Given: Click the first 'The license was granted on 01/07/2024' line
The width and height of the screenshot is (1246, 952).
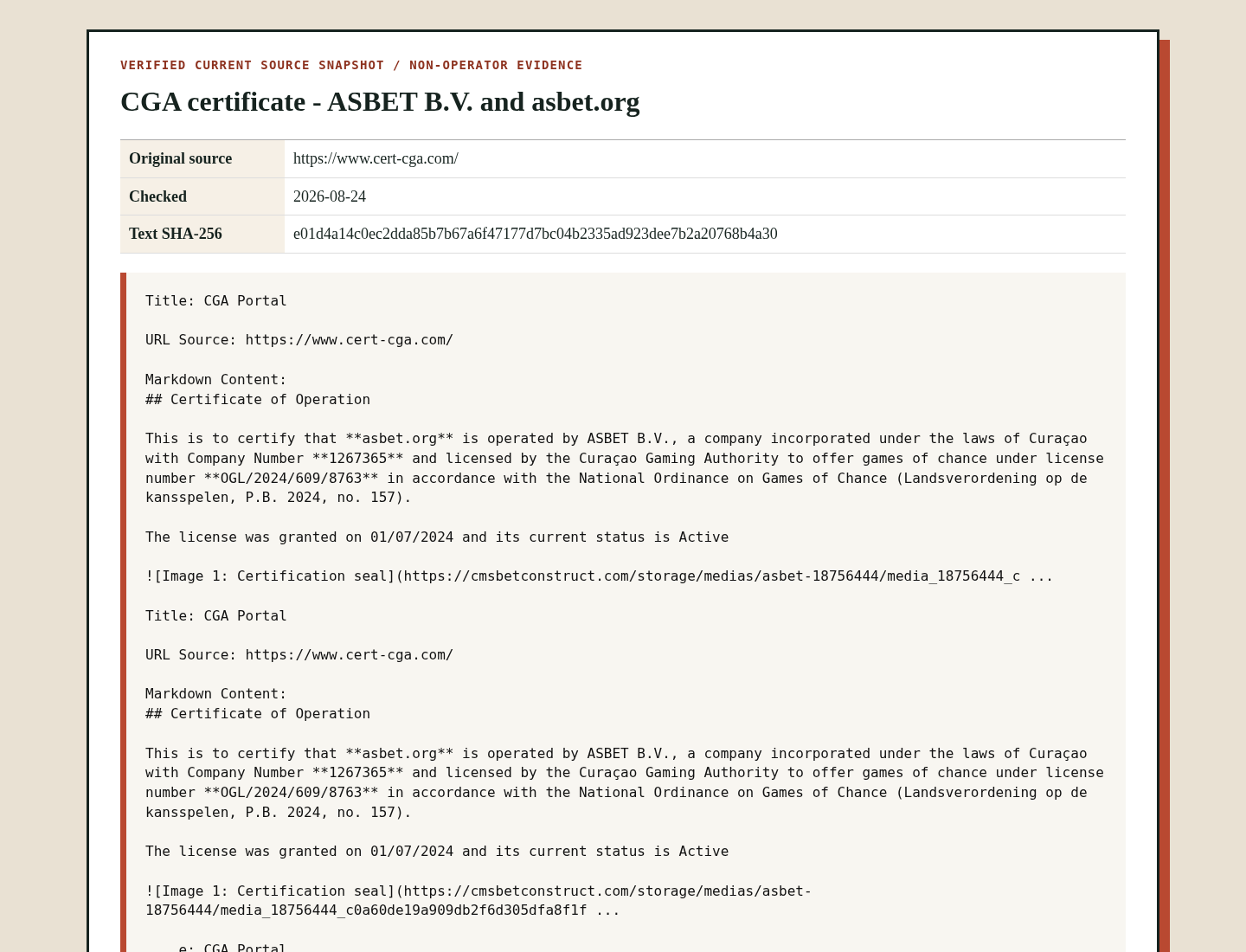Looking at the screenshot, I should 437,537.
